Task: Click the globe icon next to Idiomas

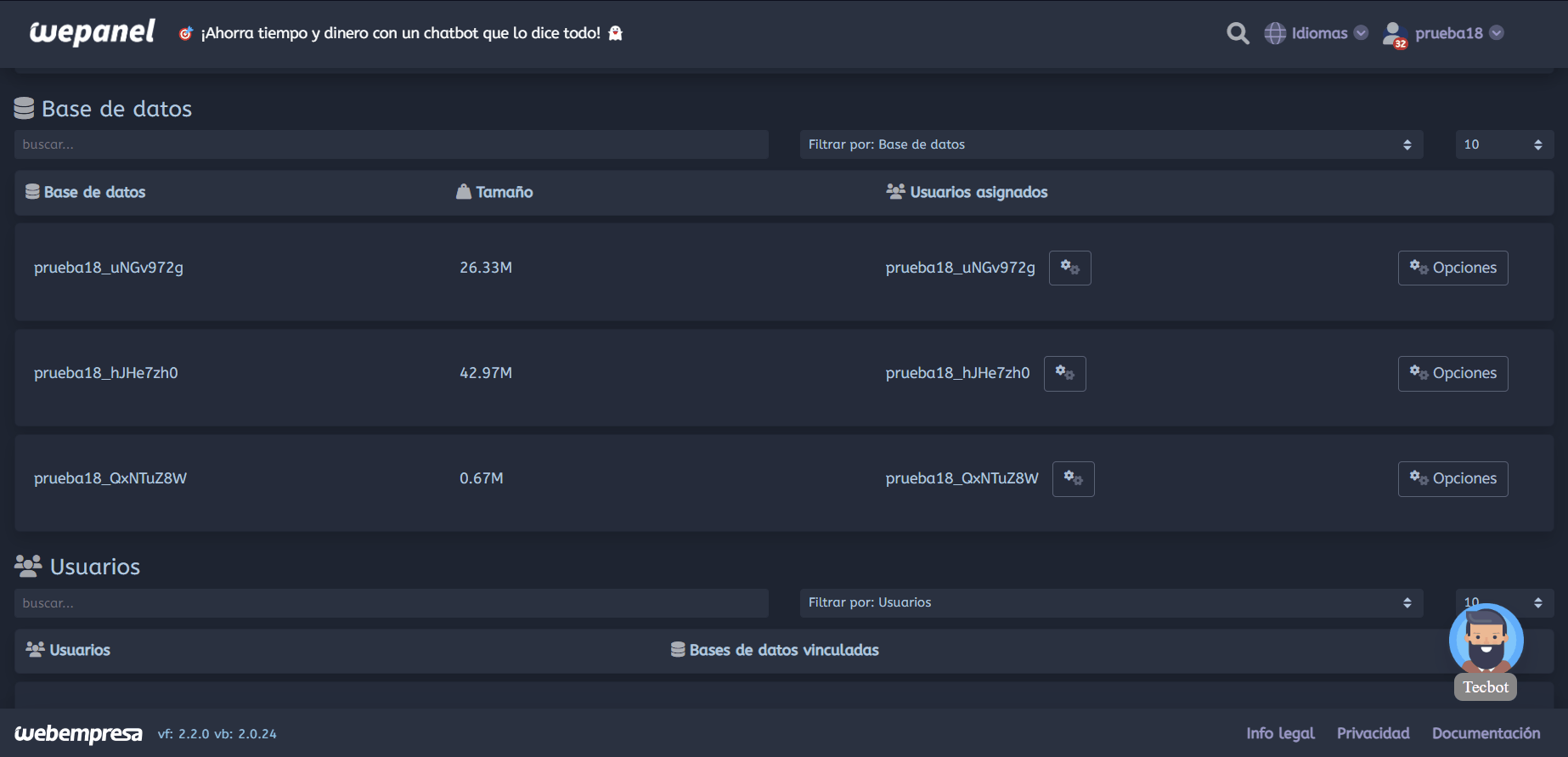Action: pyautogui.click(x=1275, y=33)
